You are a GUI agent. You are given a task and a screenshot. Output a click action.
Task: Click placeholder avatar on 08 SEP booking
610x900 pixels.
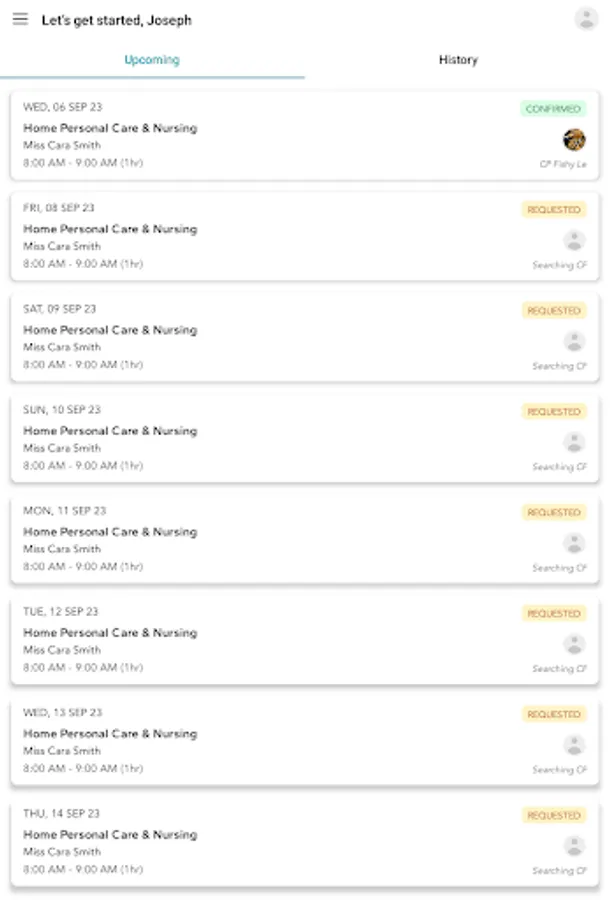pyautogui.click(x=574, y=240)
